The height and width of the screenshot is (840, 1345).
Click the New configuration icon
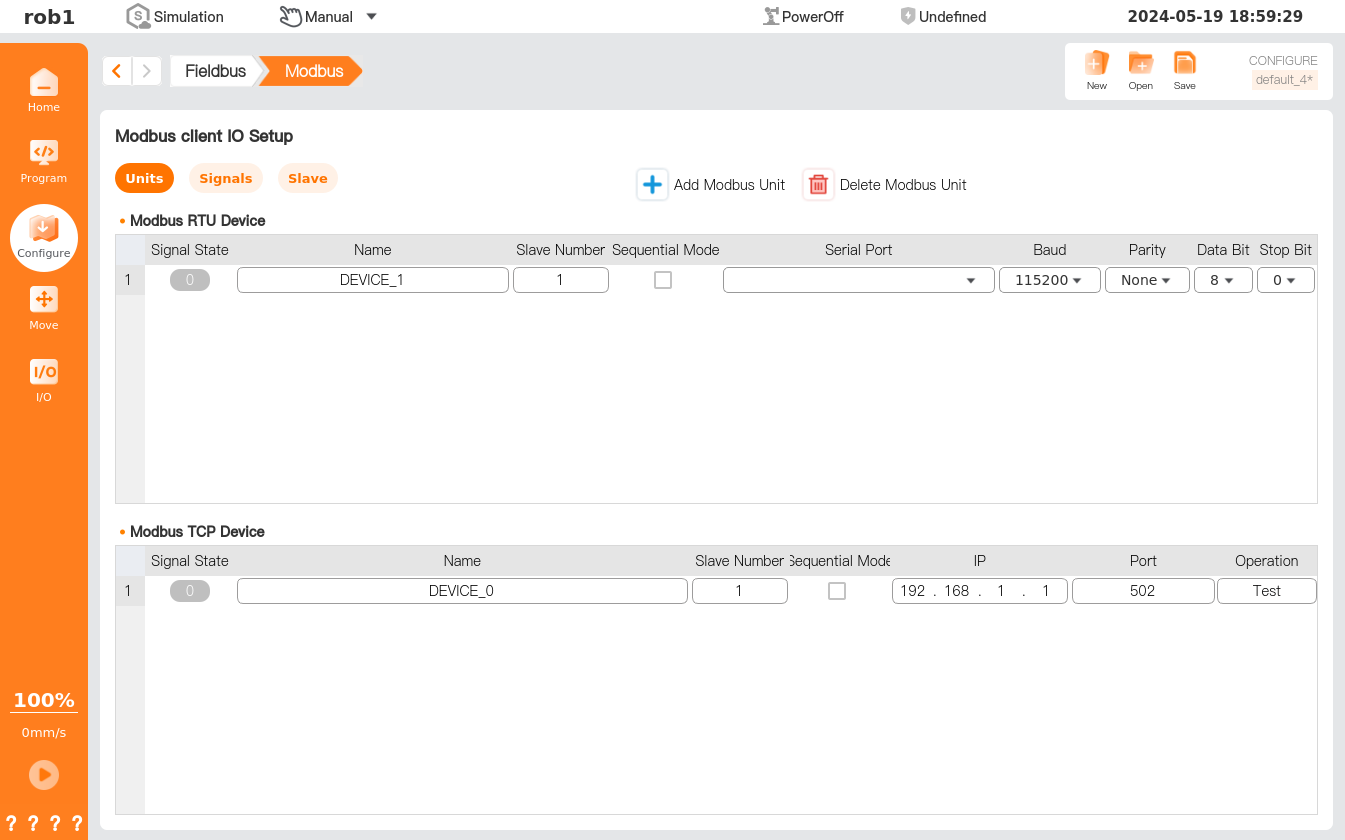click(x=1097, y=65)
